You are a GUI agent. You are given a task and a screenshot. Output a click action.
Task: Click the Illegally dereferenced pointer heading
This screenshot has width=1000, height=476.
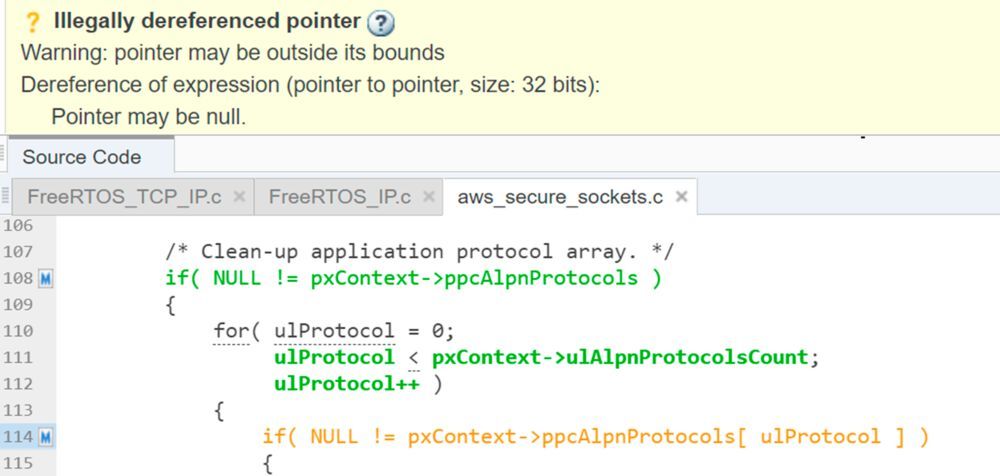click(207, 22)
